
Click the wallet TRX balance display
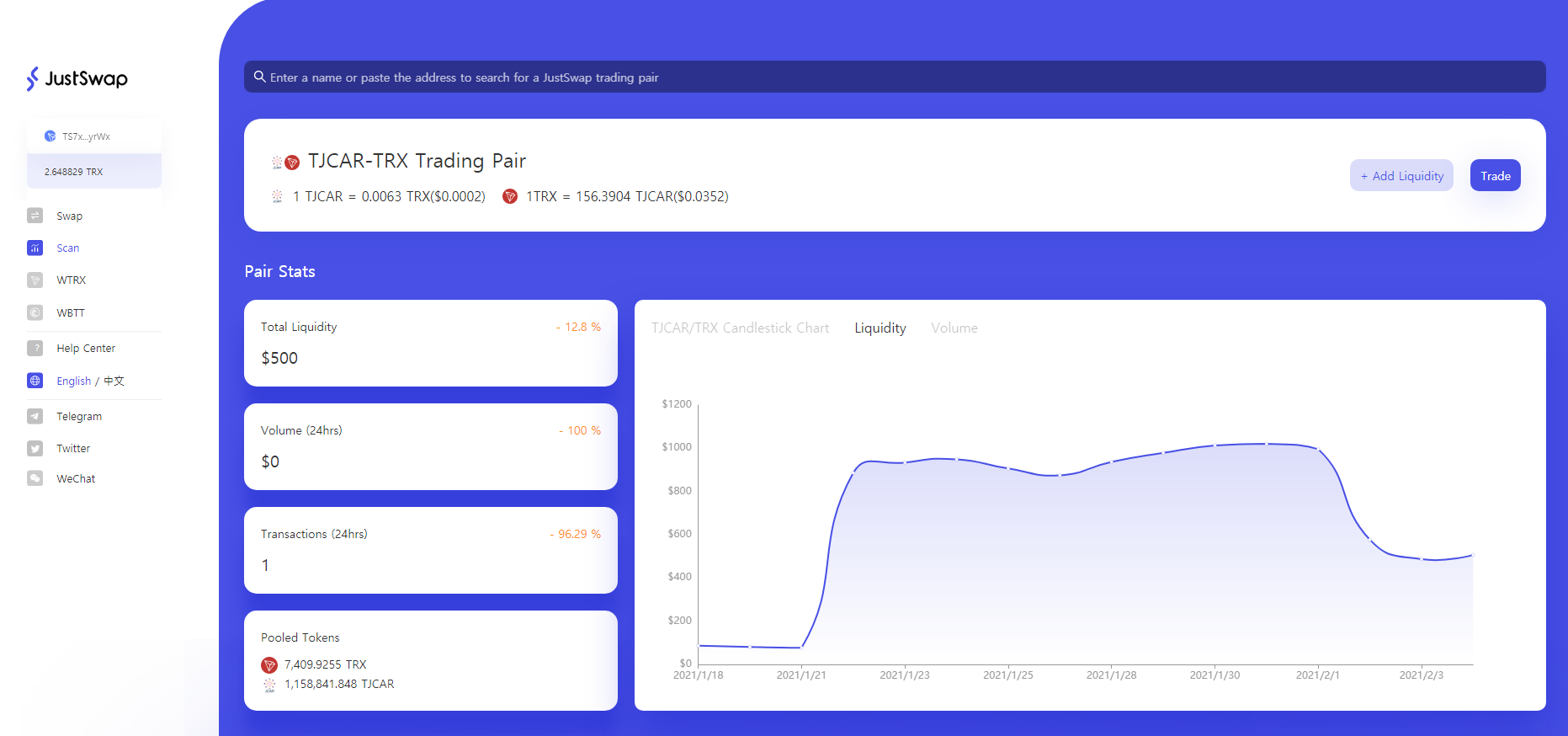(x=74, y=172)
